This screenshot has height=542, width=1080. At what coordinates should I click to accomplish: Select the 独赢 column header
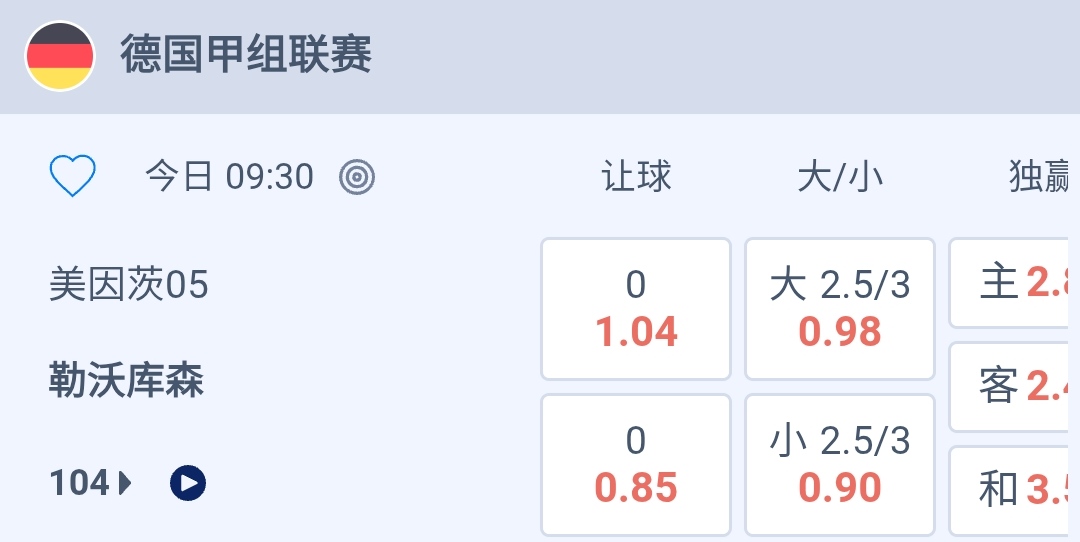tap(1040, 177)
